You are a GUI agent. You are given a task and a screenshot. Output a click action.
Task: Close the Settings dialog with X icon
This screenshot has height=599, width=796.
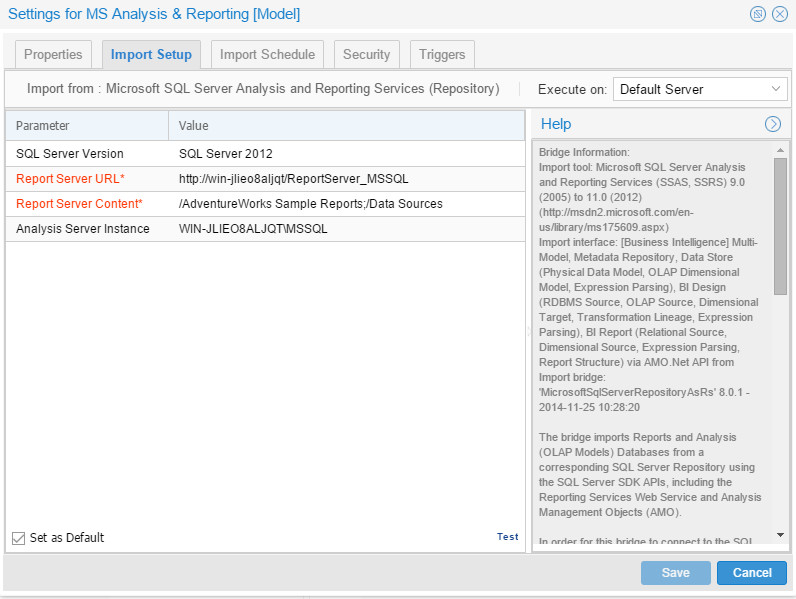pyautogui.click(x=780, y=14)
